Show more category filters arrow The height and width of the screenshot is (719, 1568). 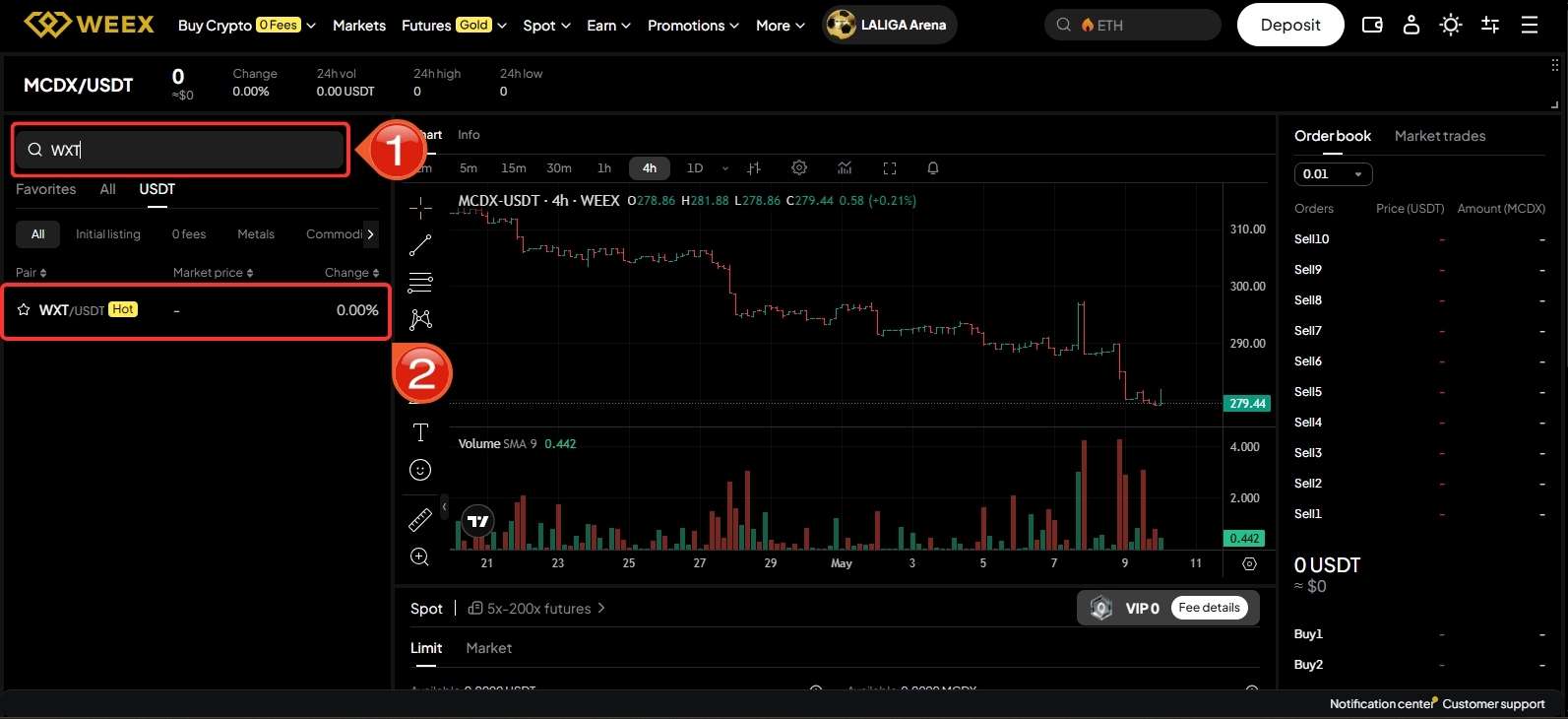point(370,234)
